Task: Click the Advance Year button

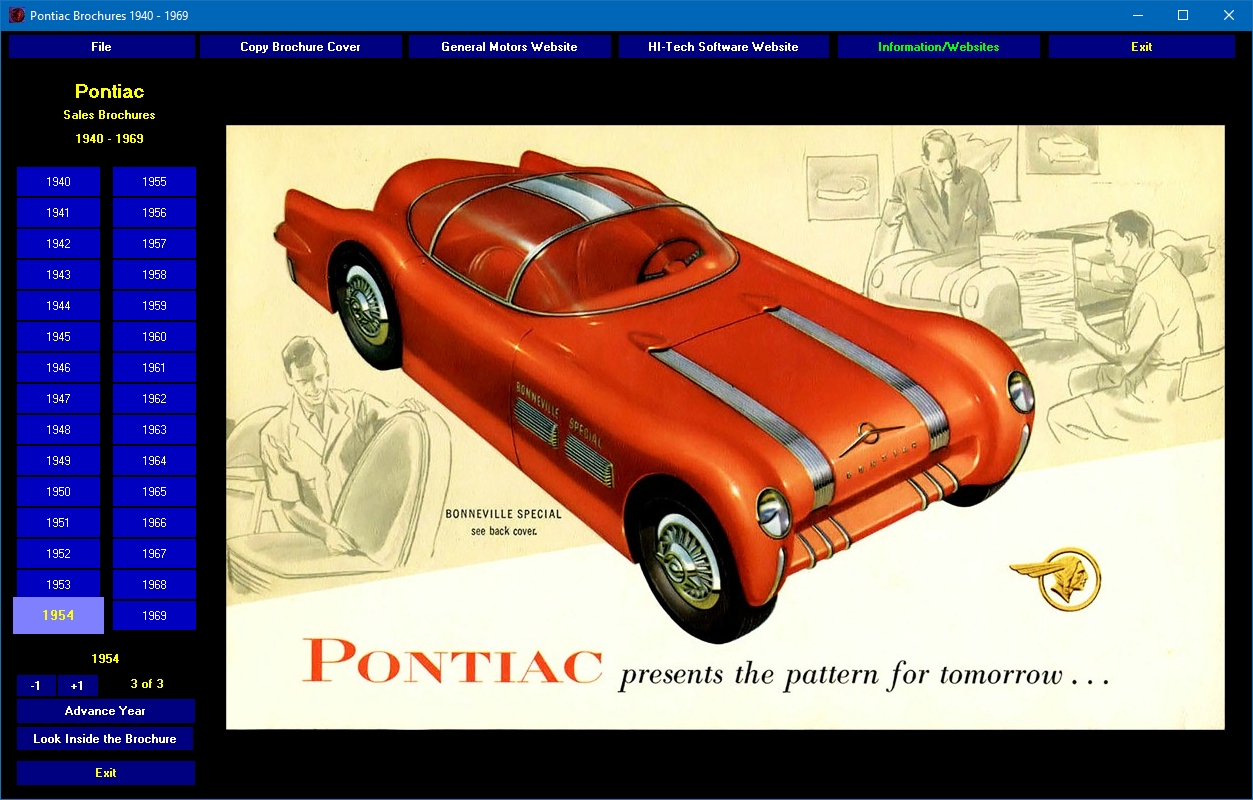Action: tap(105, 711)
